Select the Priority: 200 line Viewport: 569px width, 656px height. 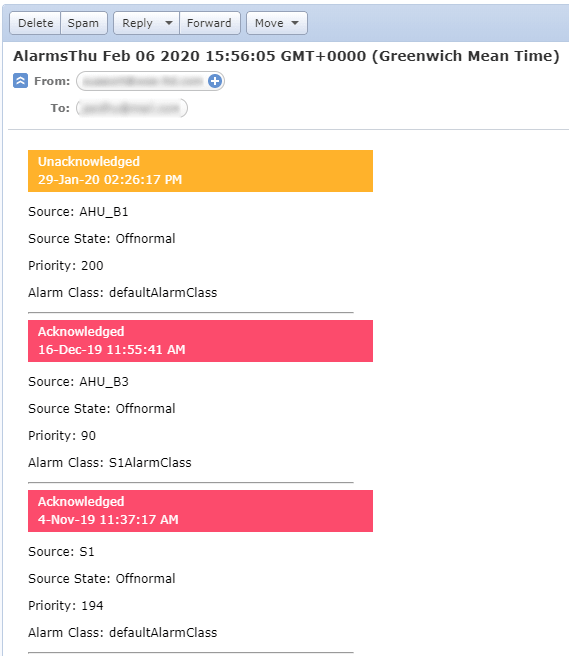point(66,266)
